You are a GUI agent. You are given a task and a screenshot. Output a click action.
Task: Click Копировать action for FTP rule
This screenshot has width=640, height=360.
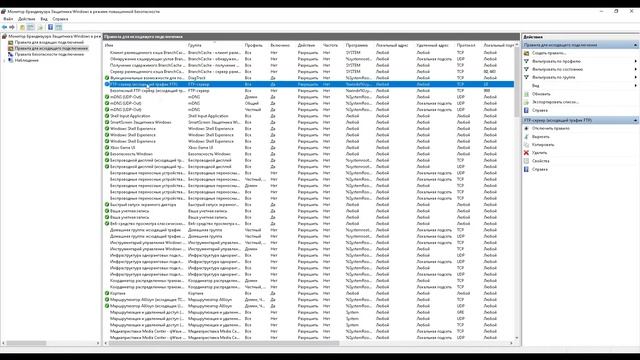coord(543,145)
